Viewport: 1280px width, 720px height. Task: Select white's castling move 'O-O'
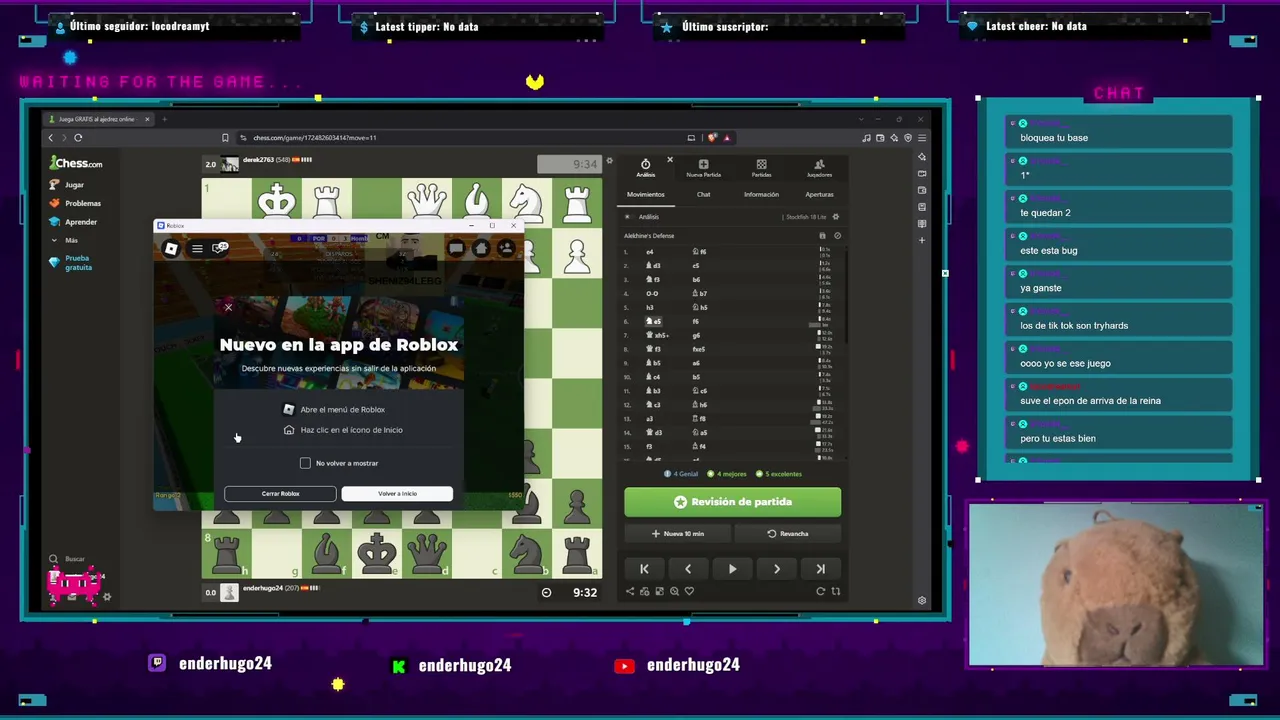tap(652, 294)
